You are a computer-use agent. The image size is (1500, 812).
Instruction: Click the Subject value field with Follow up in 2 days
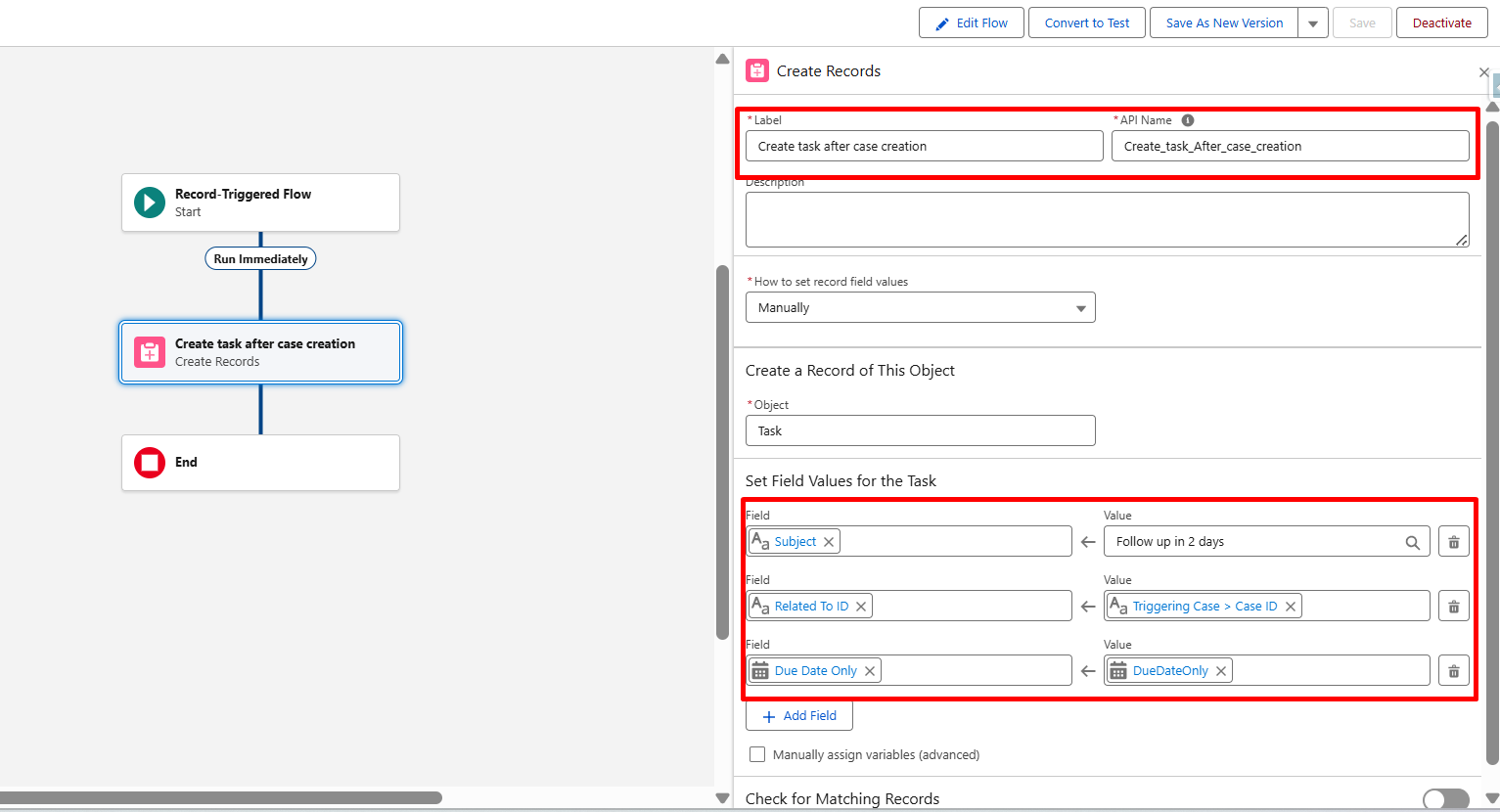(1267, 542)
